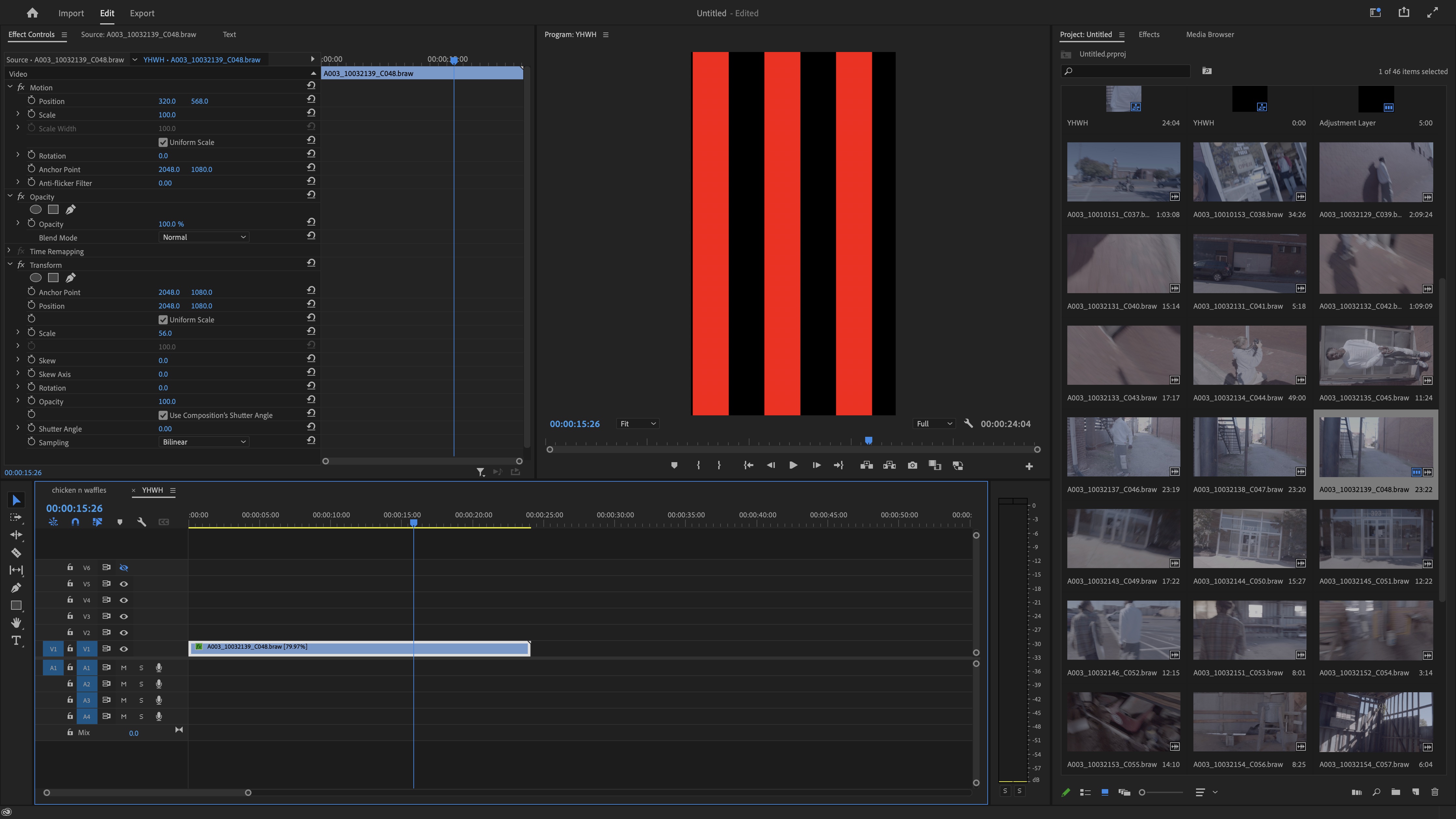Play the sequence in Program monitor

(x=793, y=465)
